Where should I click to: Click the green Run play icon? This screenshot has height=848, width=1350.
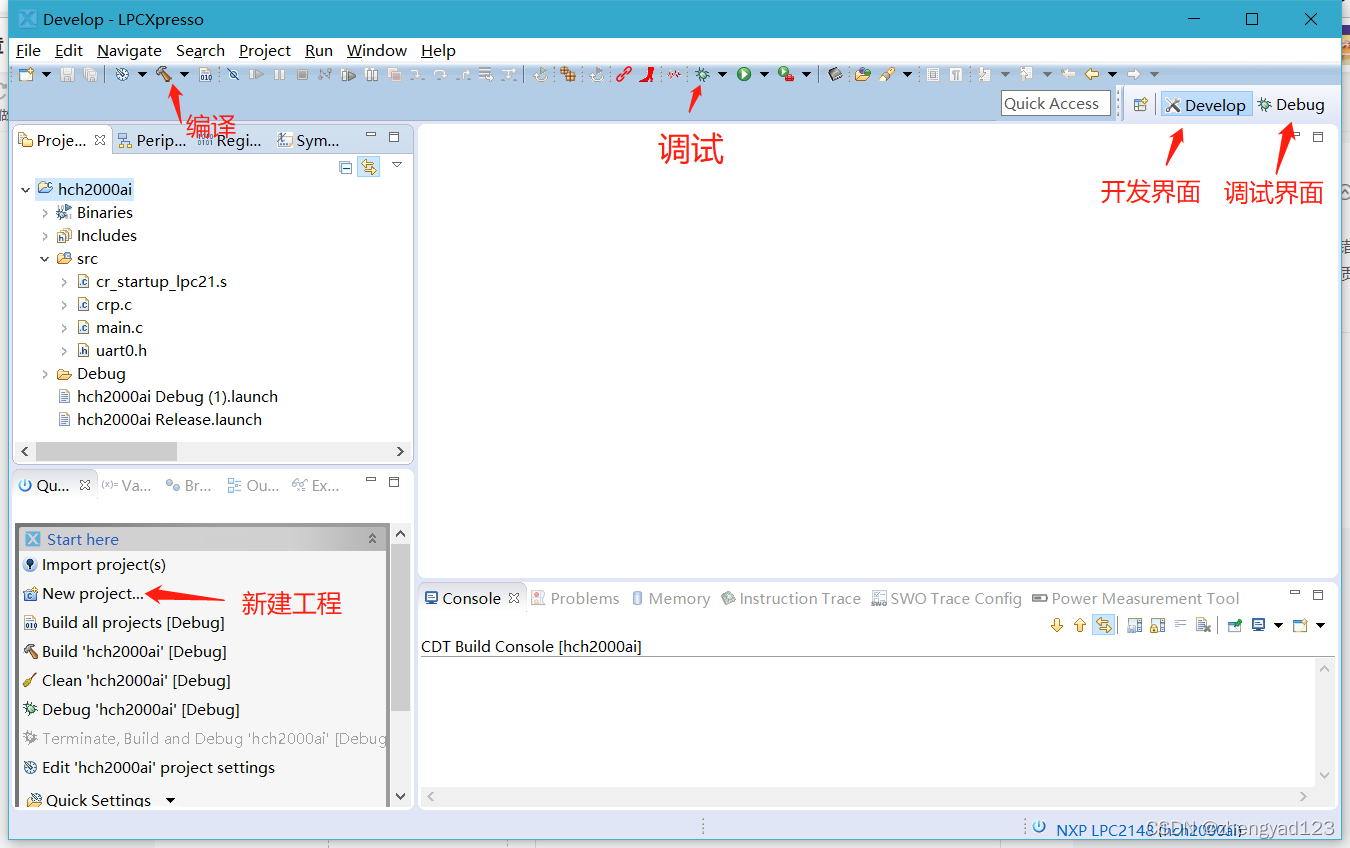(x=744, y=74)
